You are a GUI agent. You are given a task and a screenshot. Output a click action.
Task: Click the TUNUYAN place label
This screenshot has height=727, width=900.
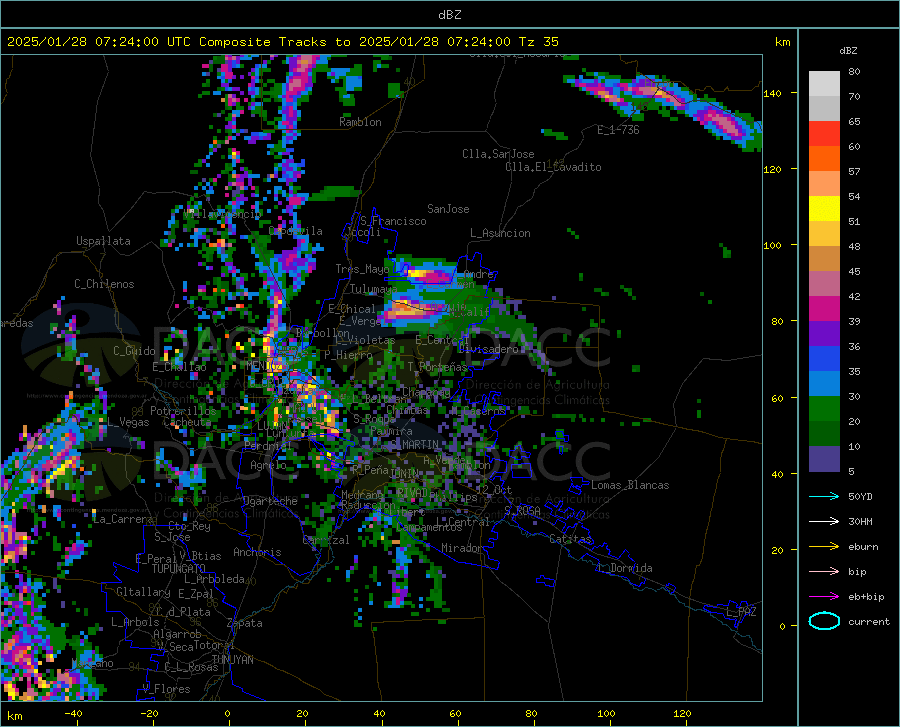point(232,660)
